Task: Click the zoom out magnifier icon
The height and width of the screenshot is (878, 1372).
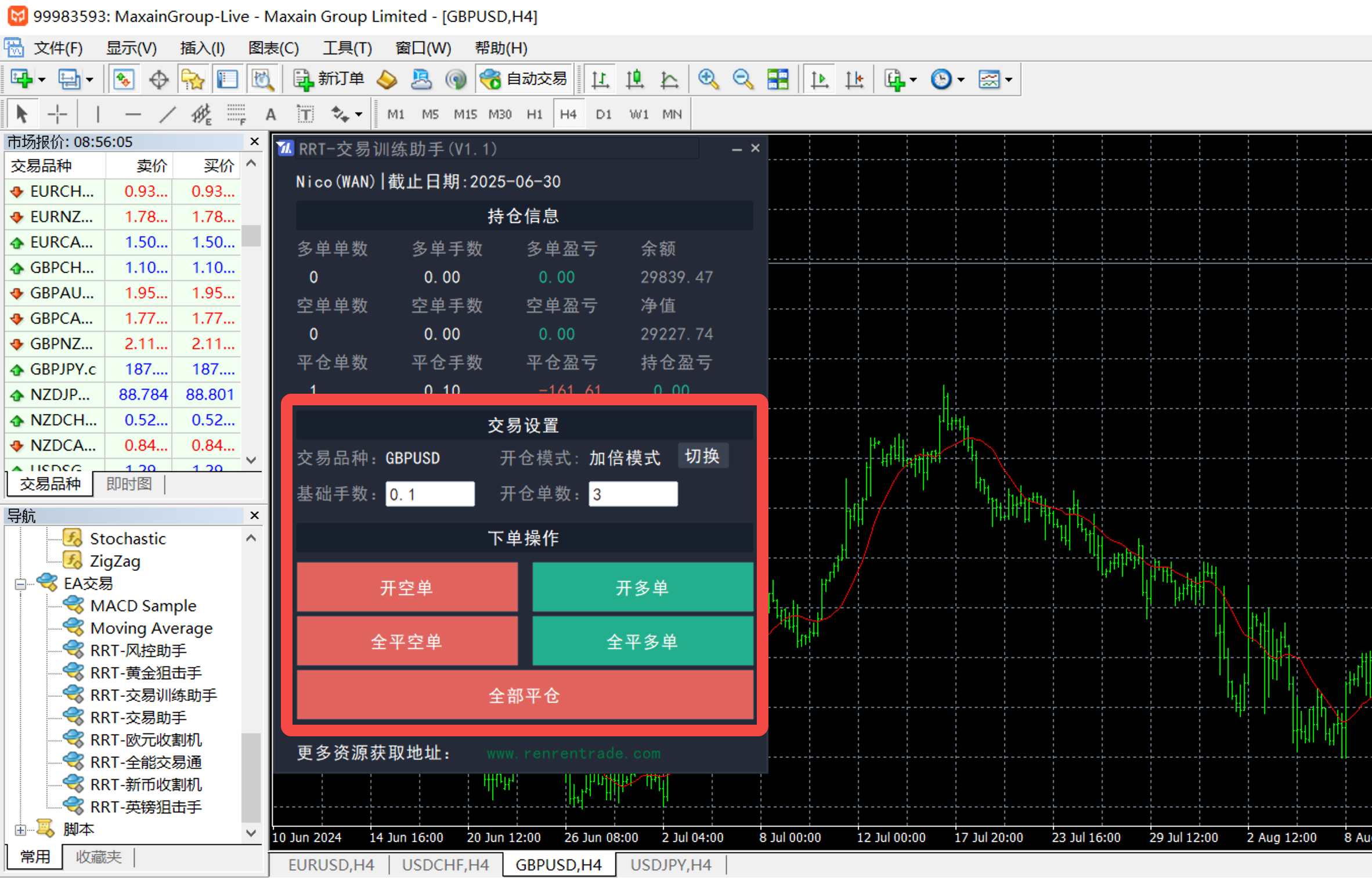Action: point(742,79)
